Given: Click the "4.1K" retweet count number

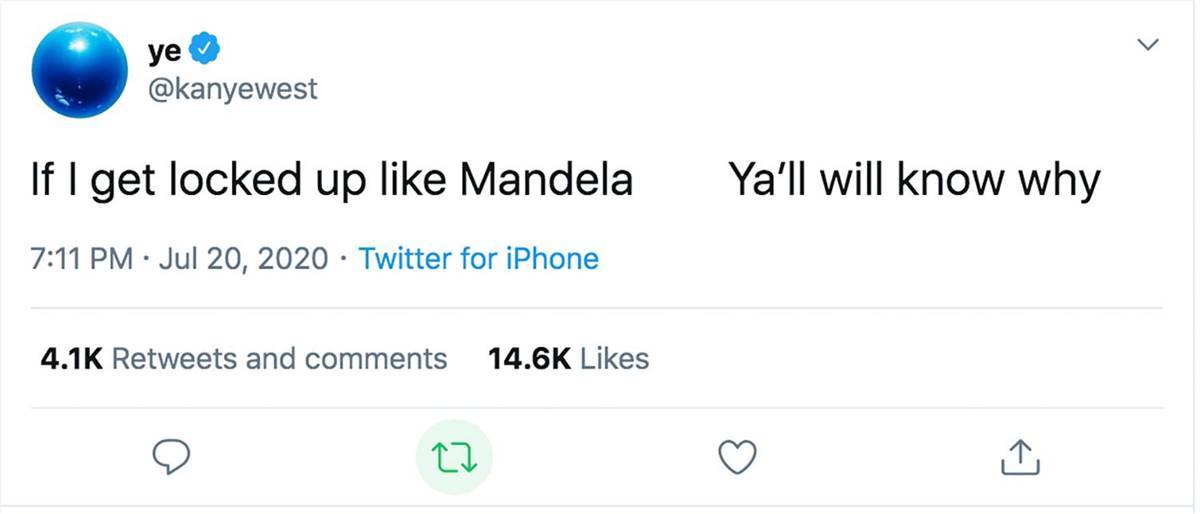Looking at the screenshot, I should tap(71, 358).
